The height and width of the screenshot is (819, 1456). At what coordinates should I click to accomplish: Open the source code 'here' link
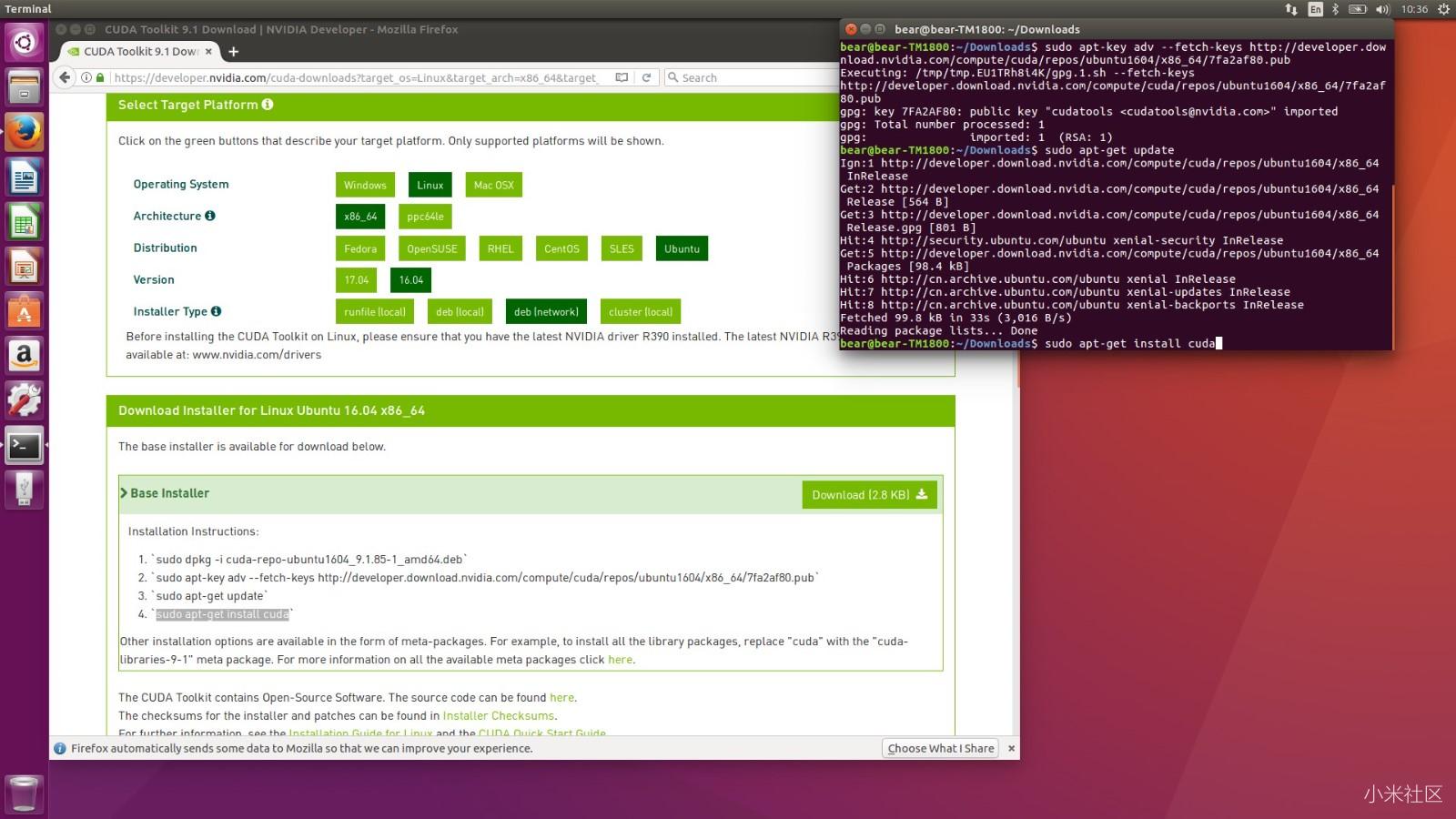(561, 698)
